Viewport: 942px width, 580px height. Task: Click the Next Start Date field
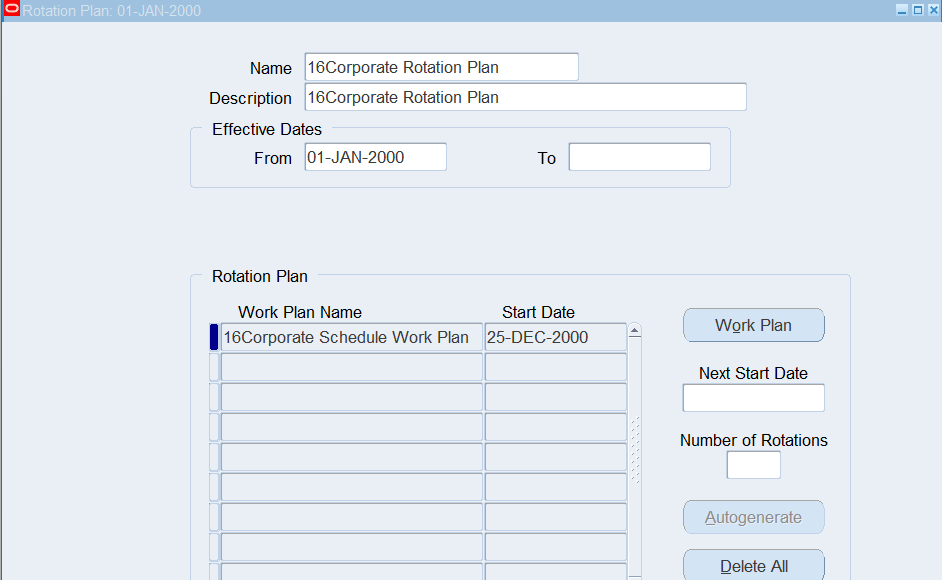753,398
